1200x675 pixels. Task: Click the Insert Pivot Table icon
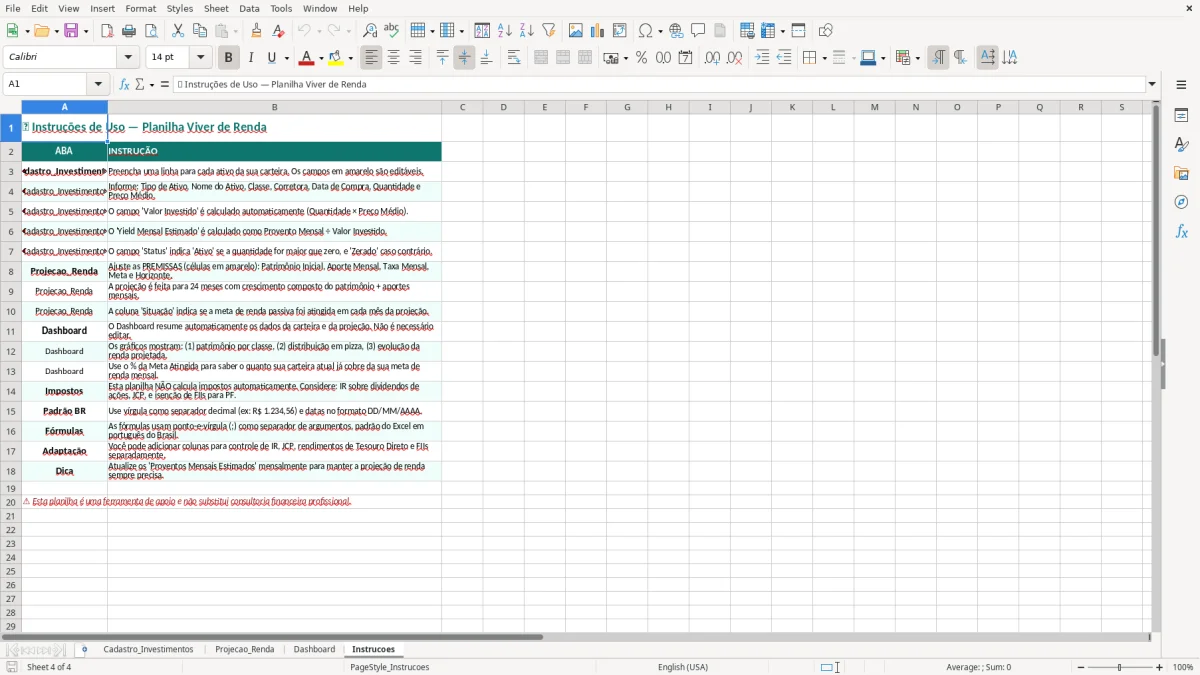(x=620, y=31)
